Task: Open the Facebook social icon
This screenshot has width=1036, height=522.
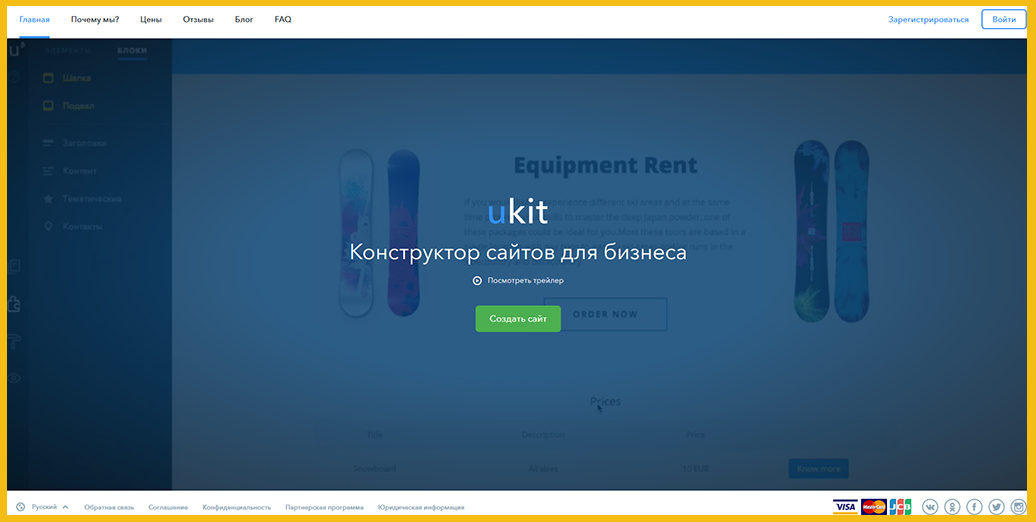Action: coord(975,507)
